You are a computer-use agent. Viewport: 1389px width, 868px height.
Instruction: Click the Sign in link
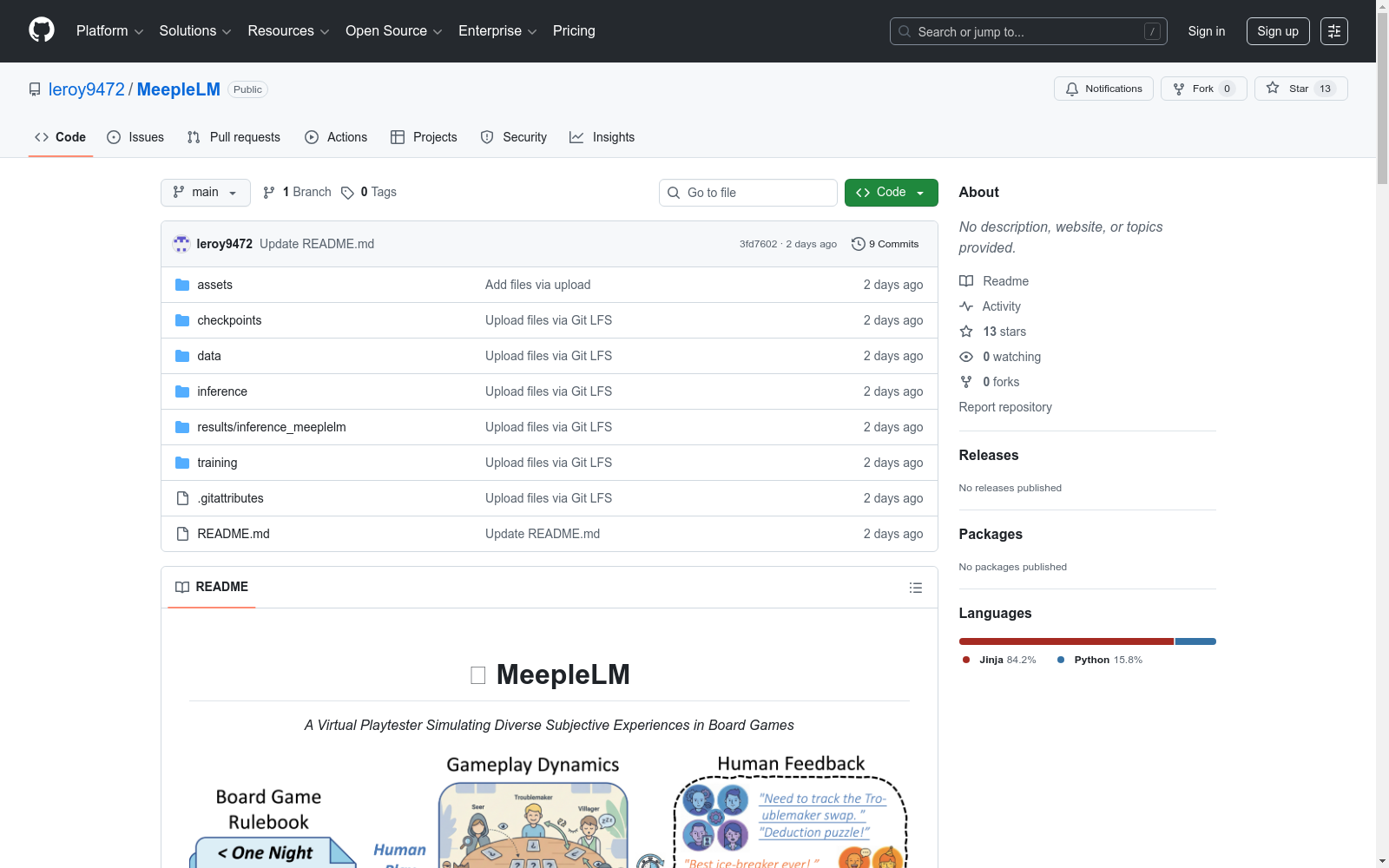(x=1207, y=31)
